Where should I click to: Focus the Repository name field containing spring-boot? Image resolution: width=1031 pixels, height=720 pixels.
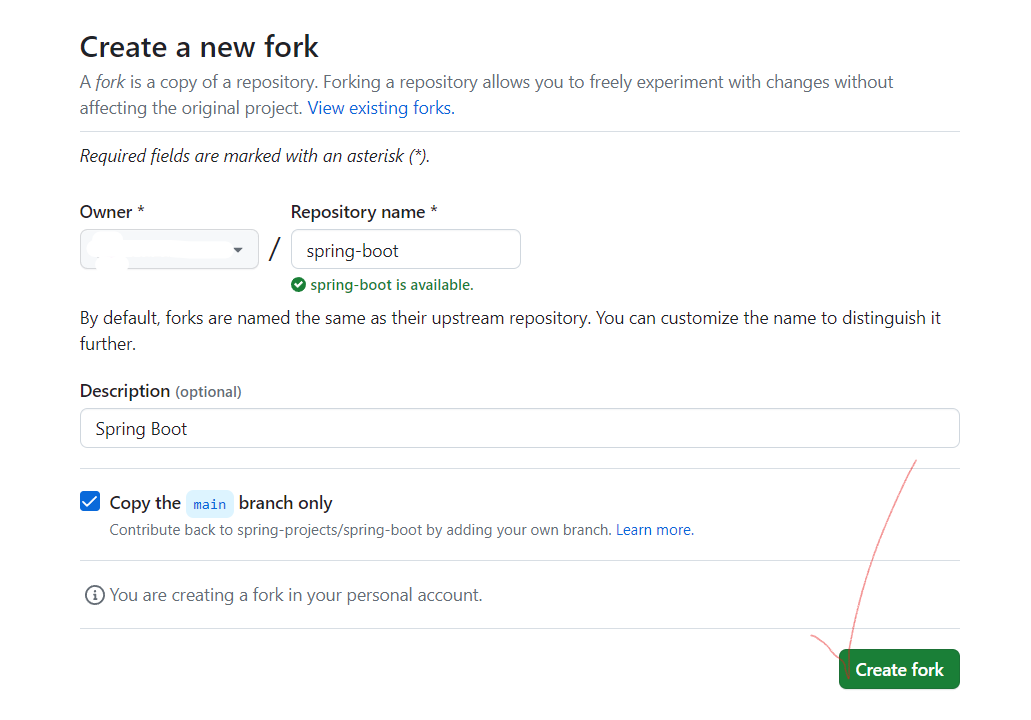[x=406, y=249]
